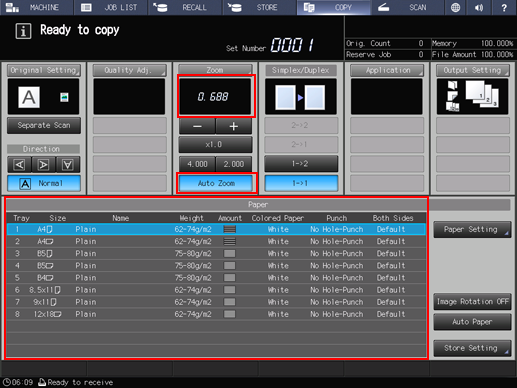
Task: Select upside-down original direction icon
Action: click(x=68, y=165)
